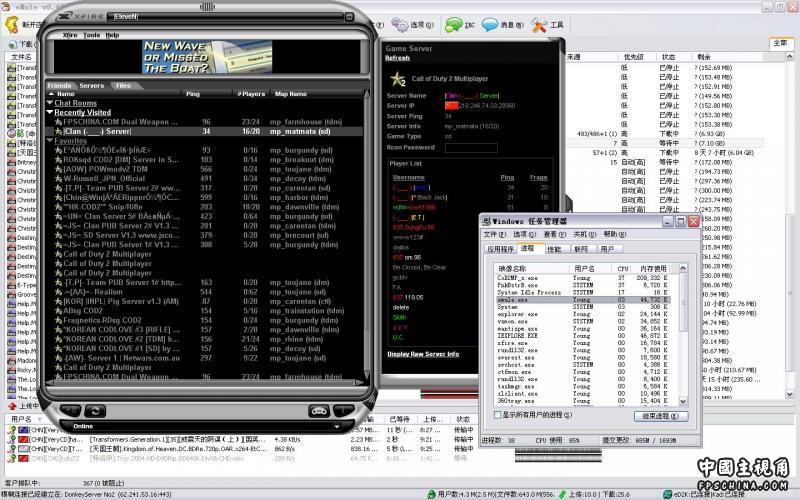Open the Xfire Online status dropdown
800x500 pixels.
click(337, 426)
